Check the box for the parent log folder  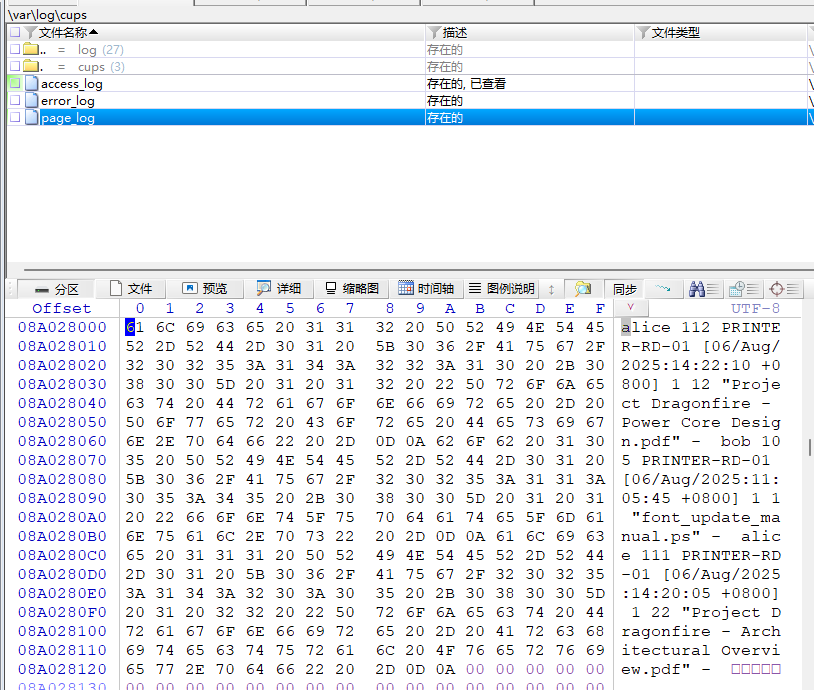[x=15, y=49]
